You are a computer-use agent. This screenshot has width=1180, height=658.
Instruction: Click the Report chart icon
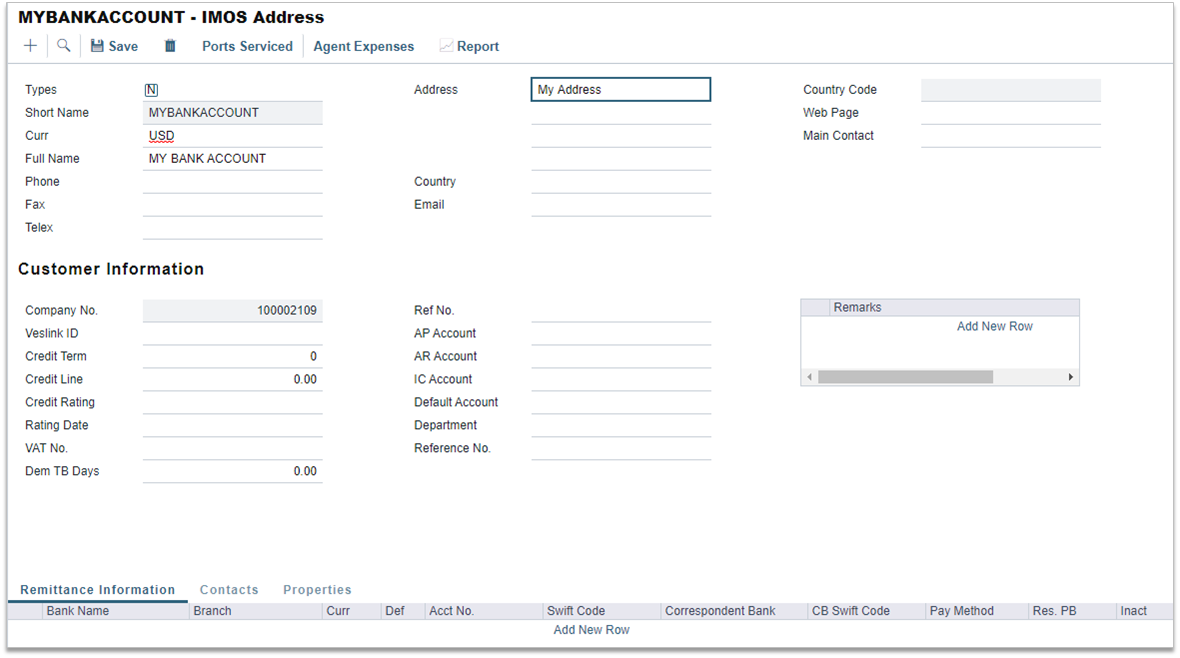coord(446,46)
